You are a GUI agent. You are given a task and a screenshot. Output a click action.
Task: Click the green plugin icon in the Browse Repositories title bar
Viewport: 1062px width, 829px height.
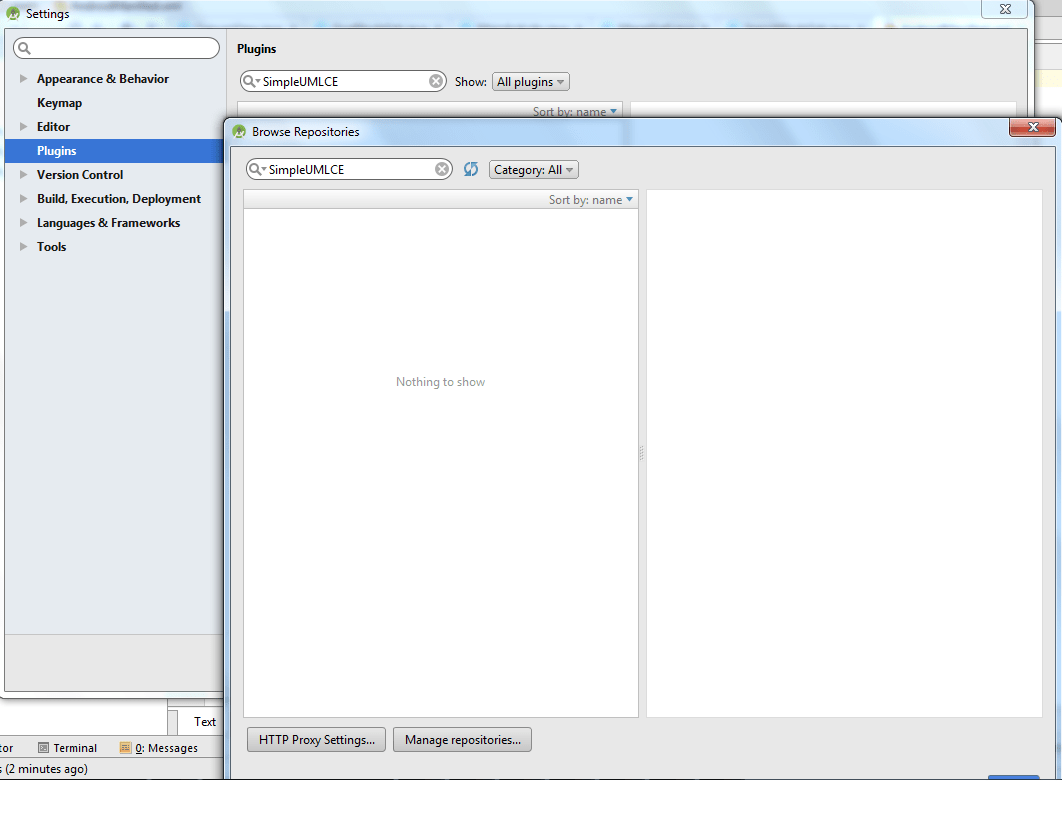(x=239, y=131)
